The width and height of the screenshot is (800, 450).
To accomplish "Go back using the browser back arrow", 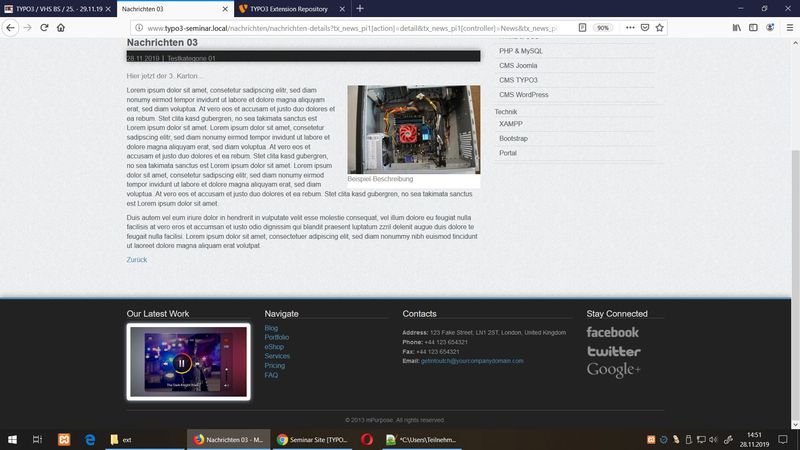I will 10,28.
